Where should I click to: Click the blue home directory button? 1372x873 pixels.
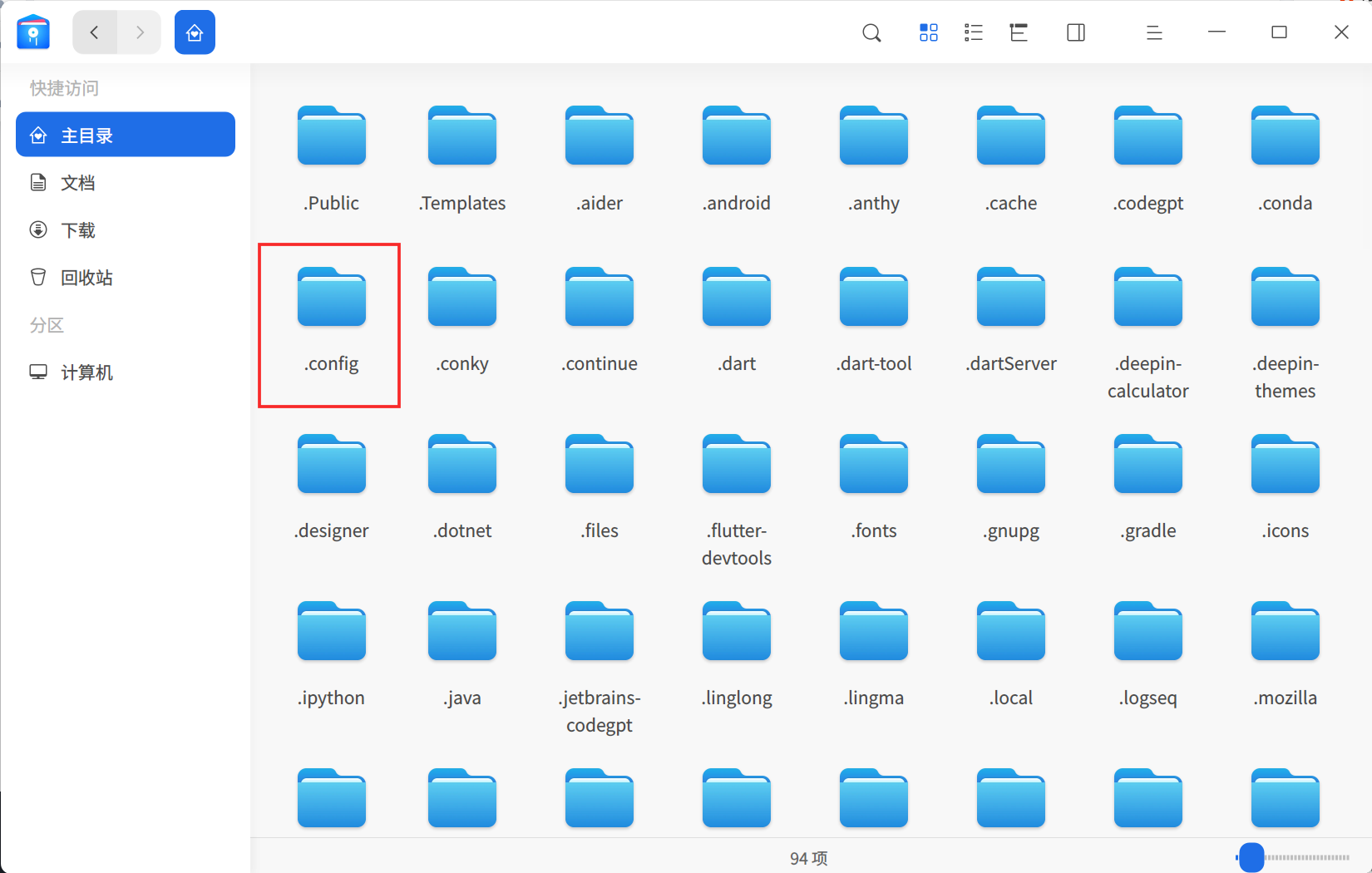(x=195, y=32)
